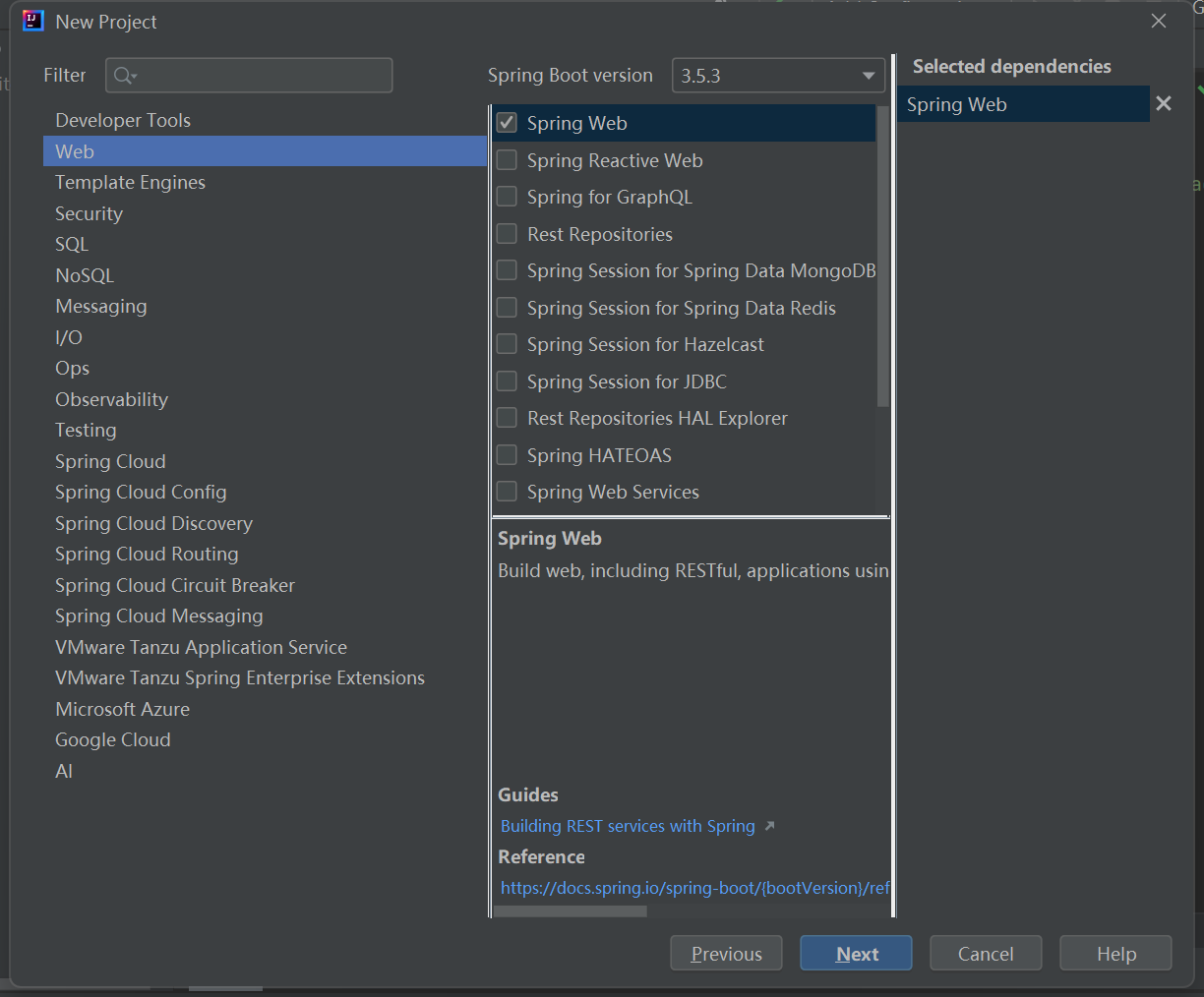Click the IntelliJ logo in title bar

pos(33,21)
